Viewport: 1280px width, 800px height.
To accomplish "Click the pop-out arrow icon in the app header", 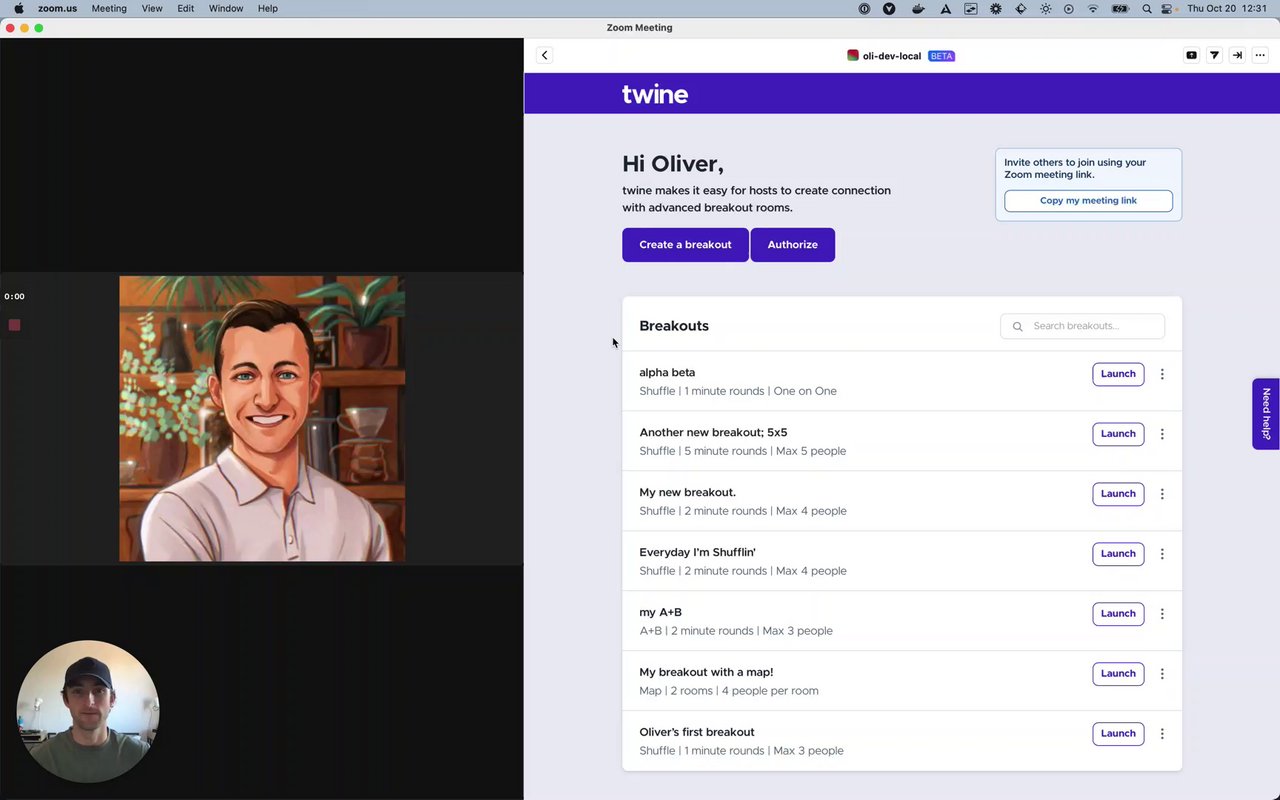I will [x=1237, y=55].
